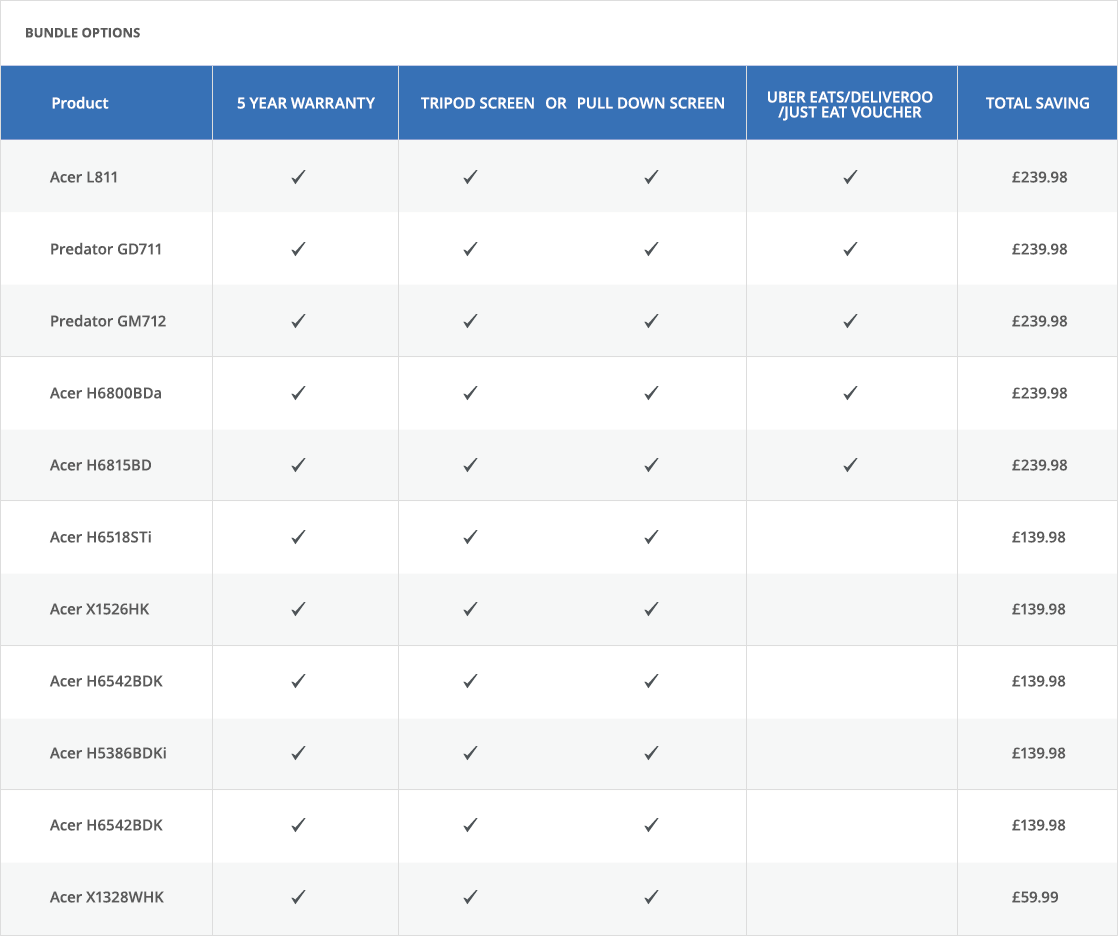The width and height of the screenshot is (1118, 936).
Task: Select the 'Acer H6800BDa' product name
Action: coord(106,393)
